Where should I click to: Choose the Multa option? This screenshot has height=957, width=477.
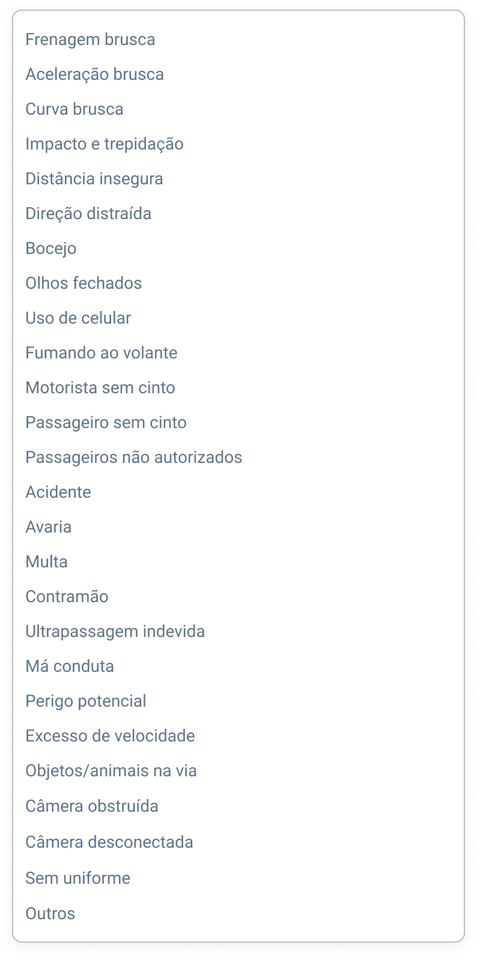(x=238, y=562)
